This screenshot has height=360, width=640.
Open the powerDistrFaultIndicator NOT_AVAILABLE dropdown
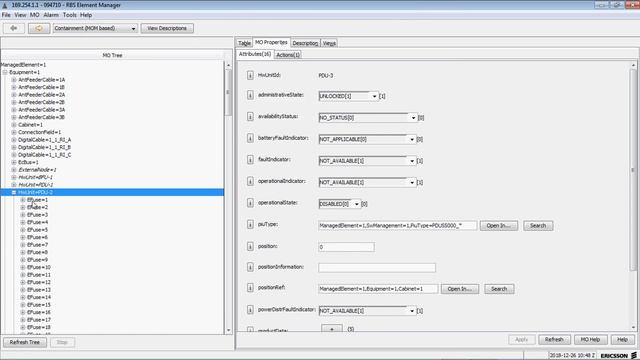pyautogui.click(x=367, y=311)
